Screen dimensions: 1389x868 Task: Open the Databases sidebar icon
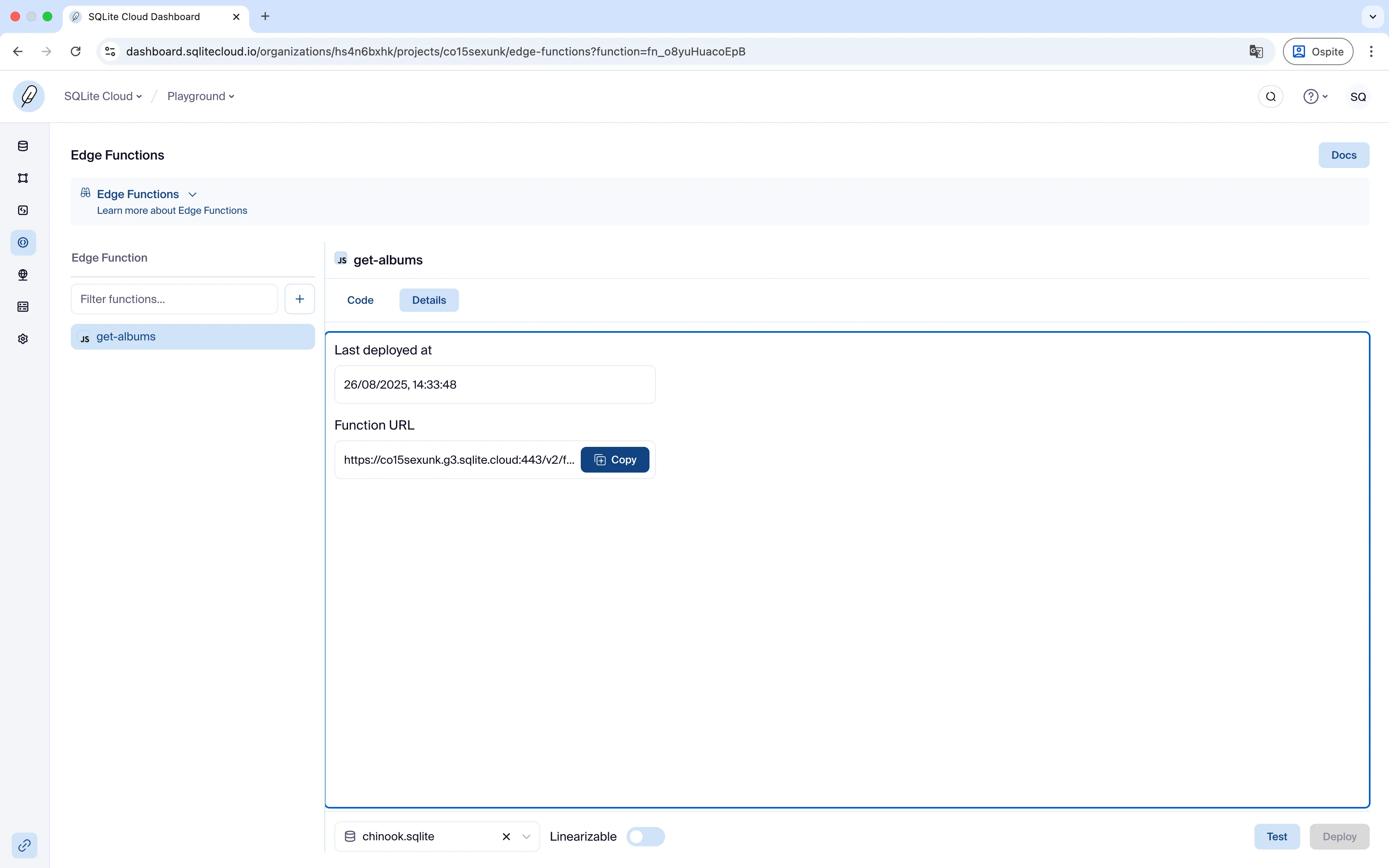[23, 146]
